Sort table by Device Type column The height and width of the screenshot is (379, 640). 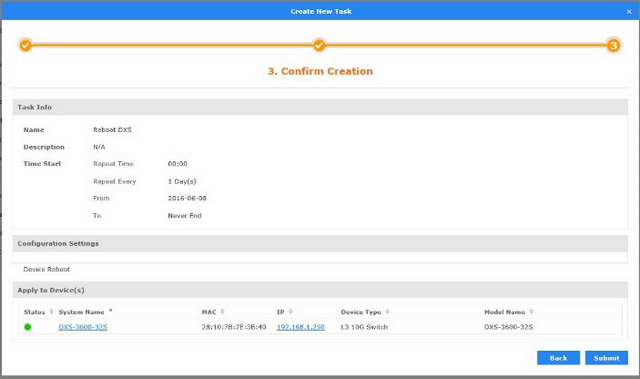tap(365, 312)
